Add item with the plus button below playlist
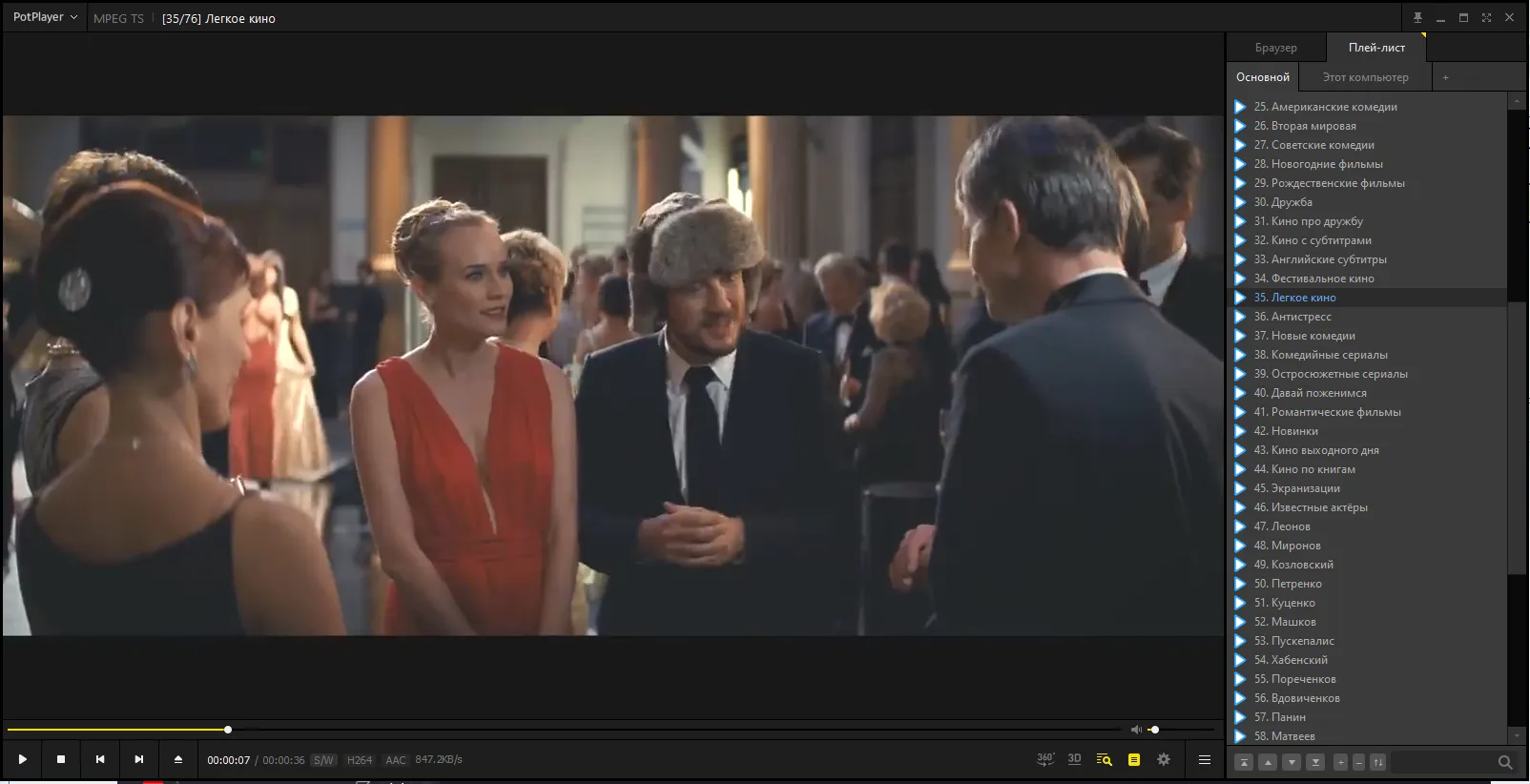Screen dimensions: 1530x784 (x=1340, y=762)
